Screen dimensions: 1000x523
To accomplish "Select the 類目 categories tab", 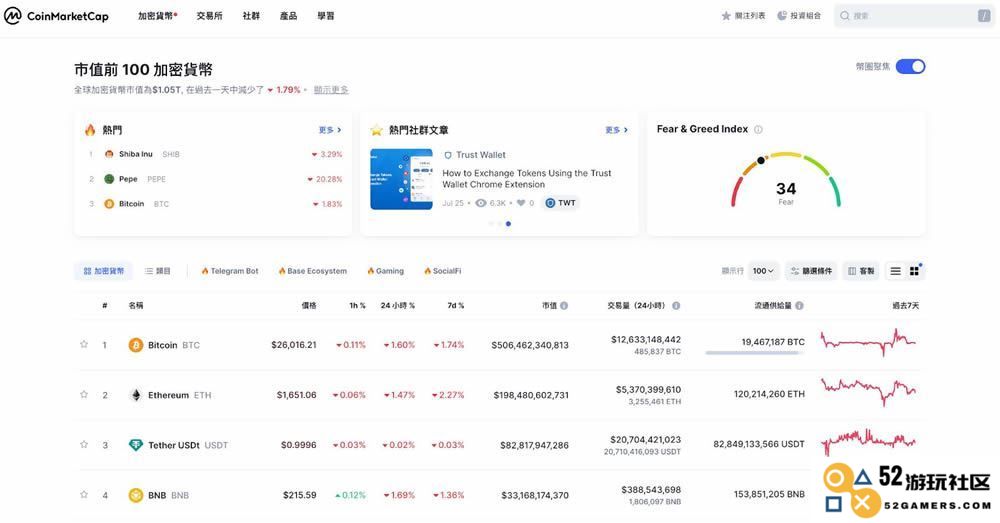I will tap(158, 271).
